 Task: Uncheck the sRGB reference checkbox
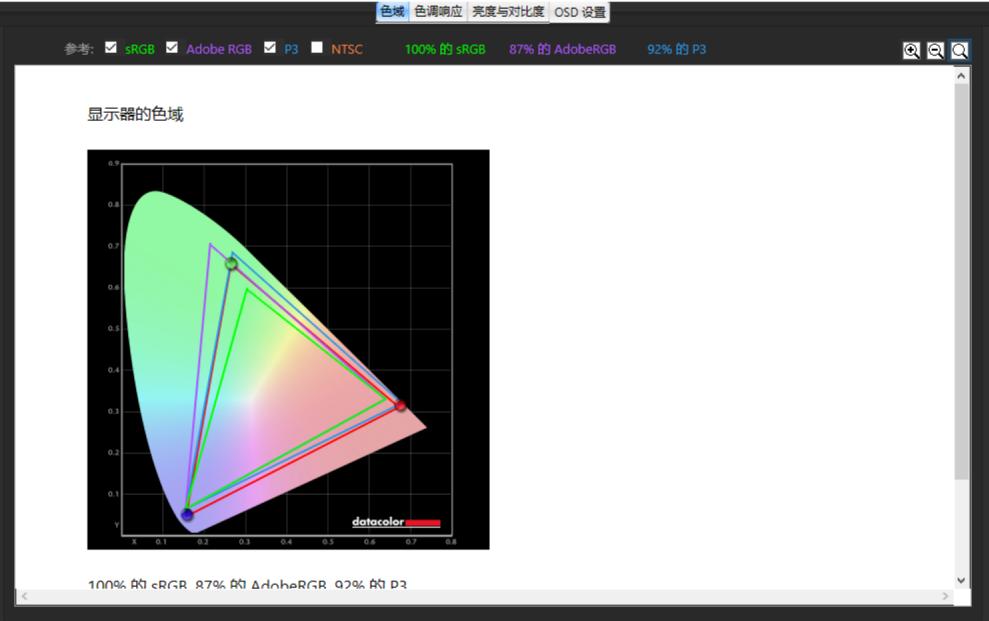[110, 47]
